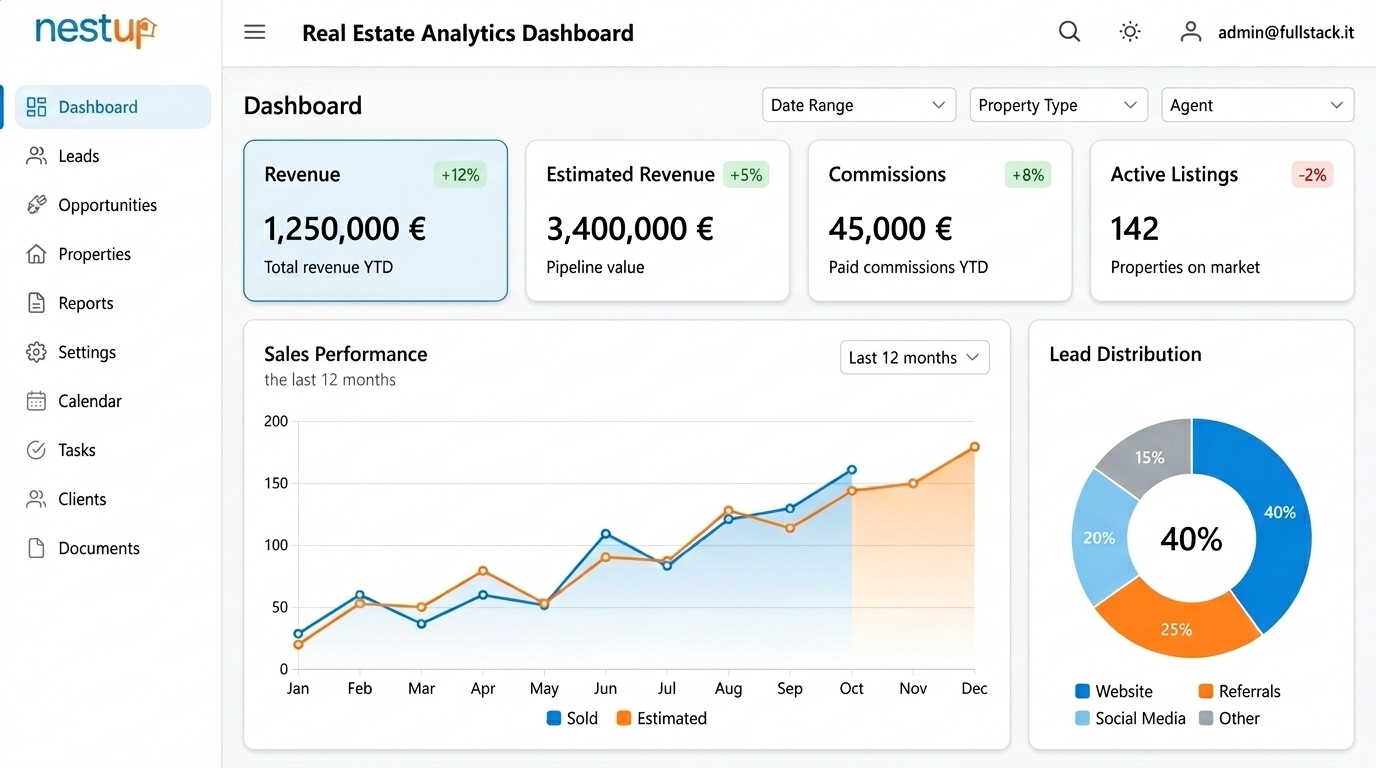Open Tasks menu item
1376x768 pixels.
(113, 450)
